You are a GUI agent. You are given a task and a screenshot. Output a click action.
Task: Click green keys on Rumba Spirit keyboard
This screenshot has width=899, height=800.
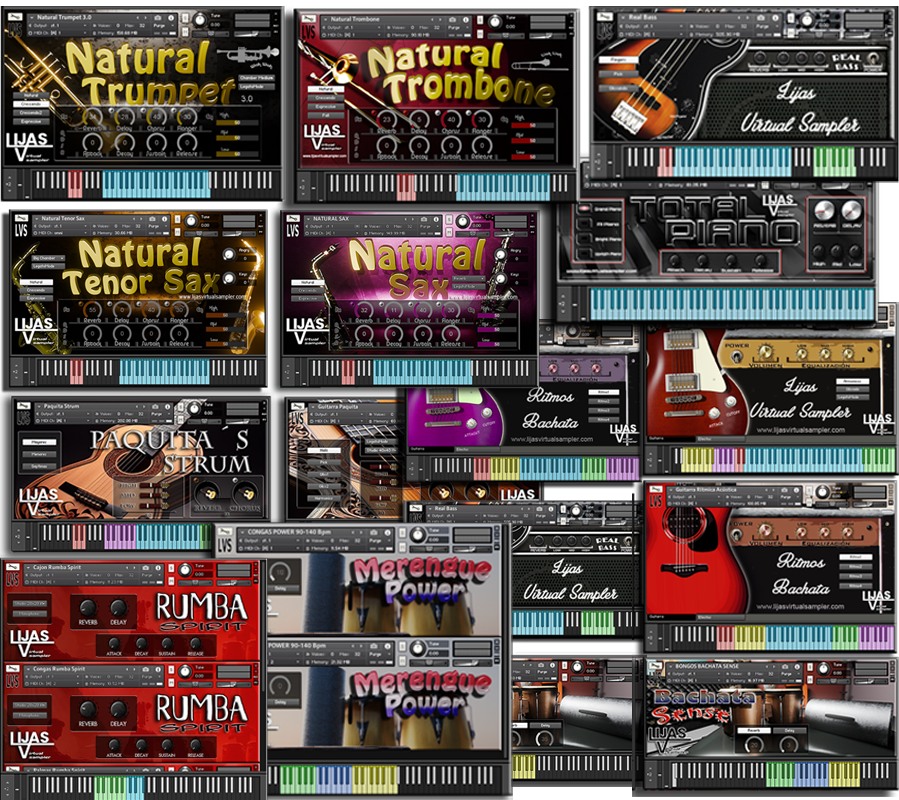(111, 787)
